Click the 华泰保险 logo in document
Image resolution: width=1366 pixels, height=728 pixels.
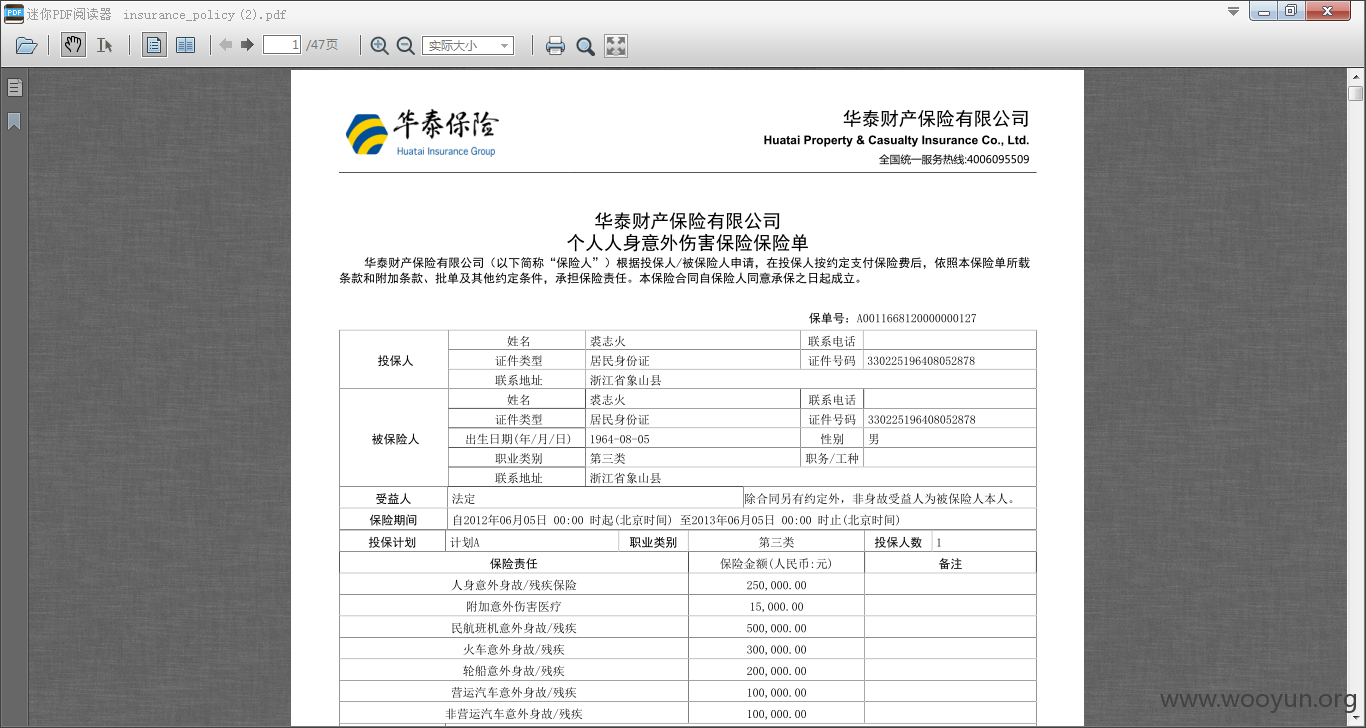tap(422, 133)
